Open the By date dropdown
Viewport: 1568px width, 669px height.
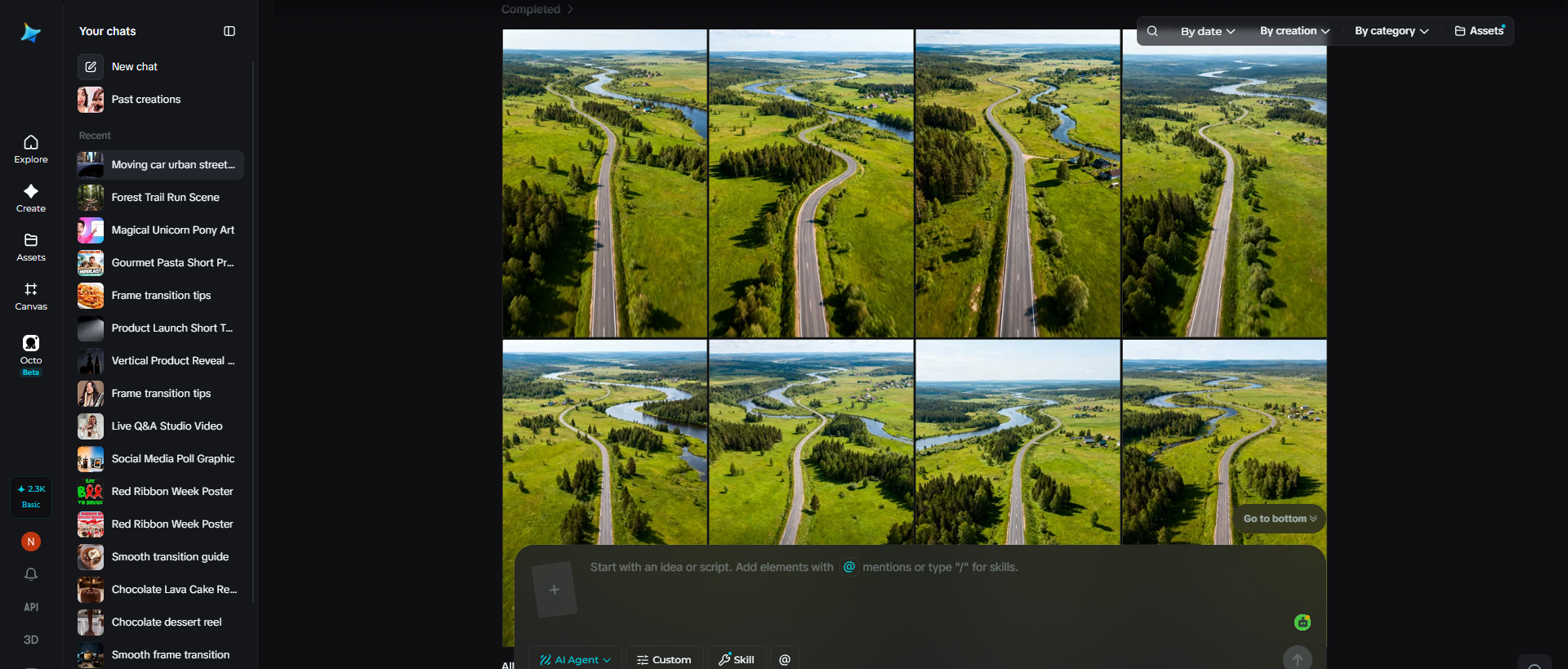[x=1208, y=31]
